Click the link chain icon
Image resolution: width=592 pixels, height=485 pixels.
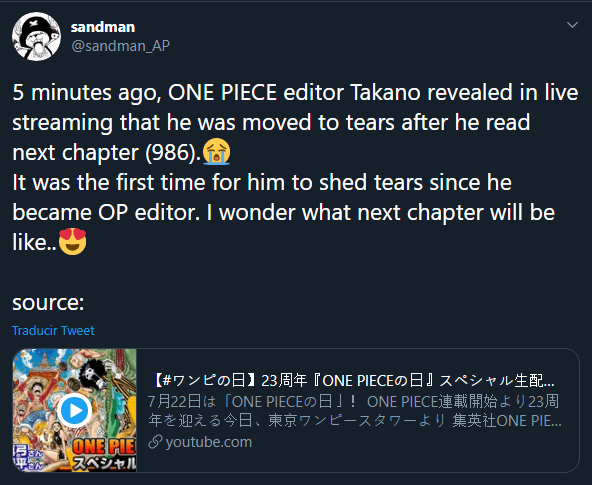click(x=155, y=442)
